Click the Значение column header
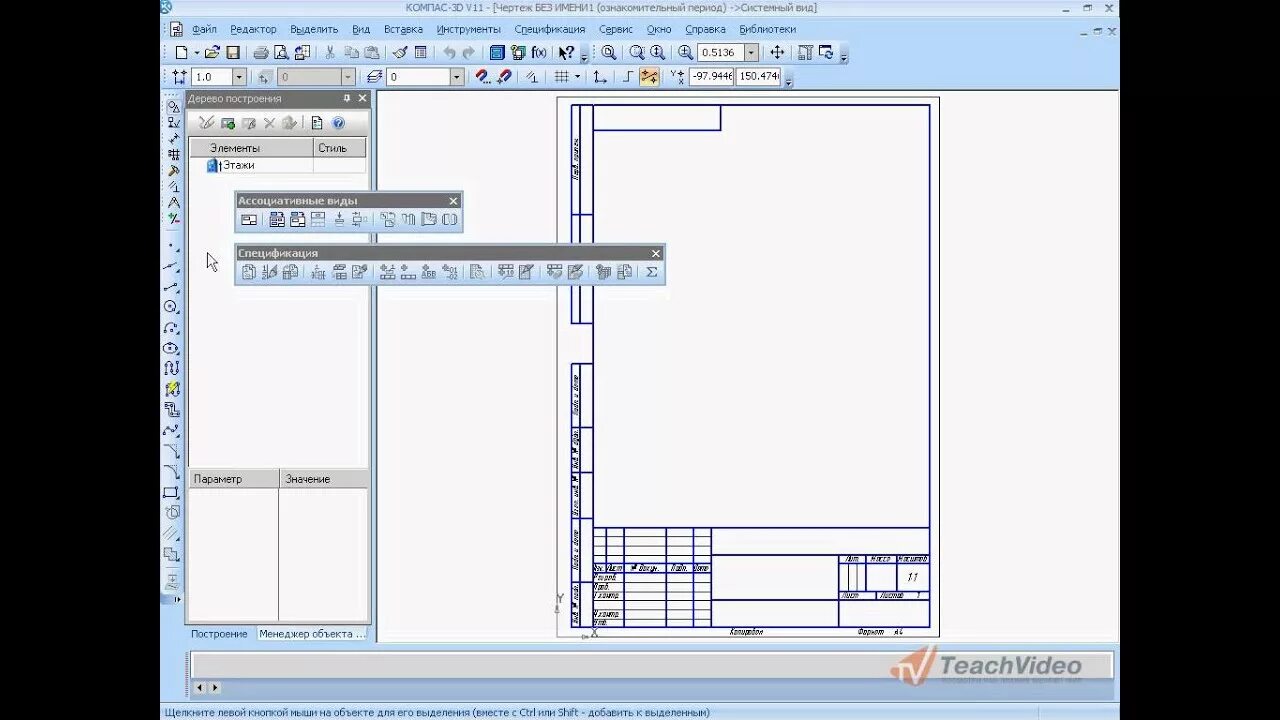The width and height of the screenshot is (1280, 720). [324, 479]
